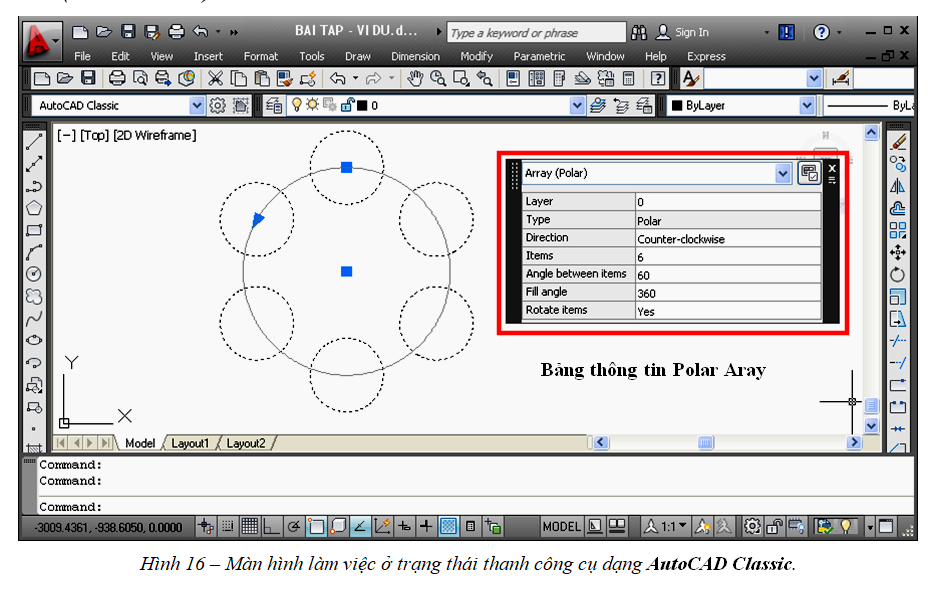This screenshot has width=942, height=593.
Task: Select the Polygon tool in Draw toolbar
Action: pyautogui.click(x=34, y=208)
